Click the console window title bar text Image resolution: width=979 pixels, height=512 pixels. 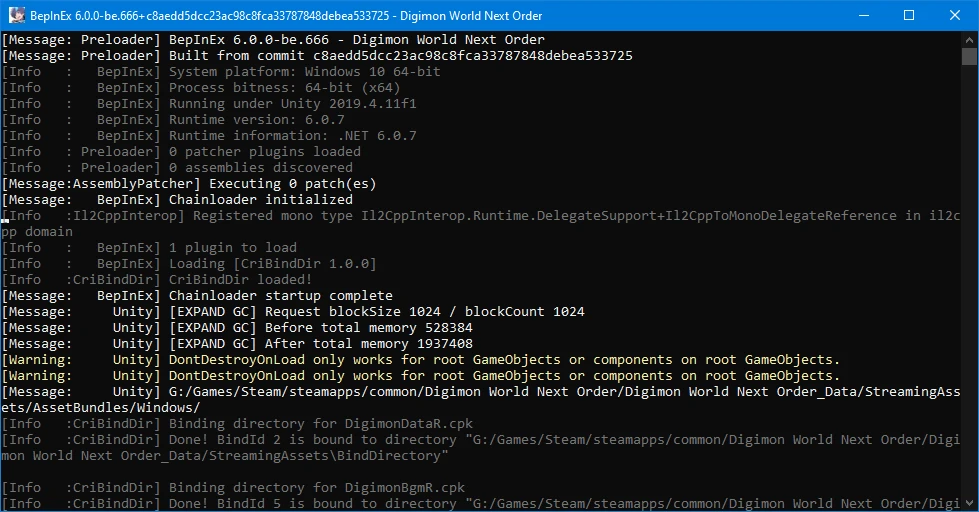[x=286, y=16]
